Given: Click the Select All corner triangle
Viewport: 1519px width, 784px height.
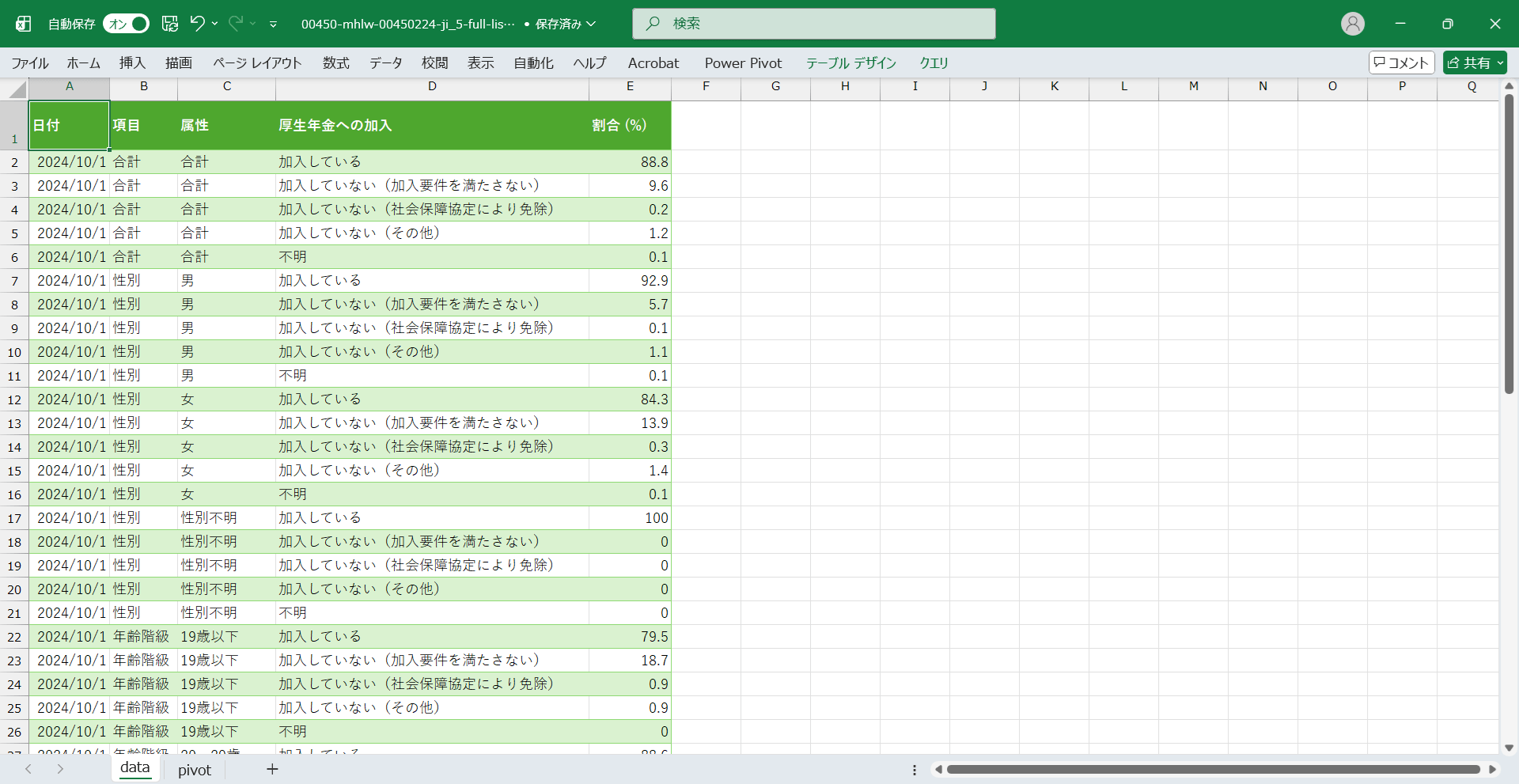Looking at the screenshot, I should click(17, 89).
